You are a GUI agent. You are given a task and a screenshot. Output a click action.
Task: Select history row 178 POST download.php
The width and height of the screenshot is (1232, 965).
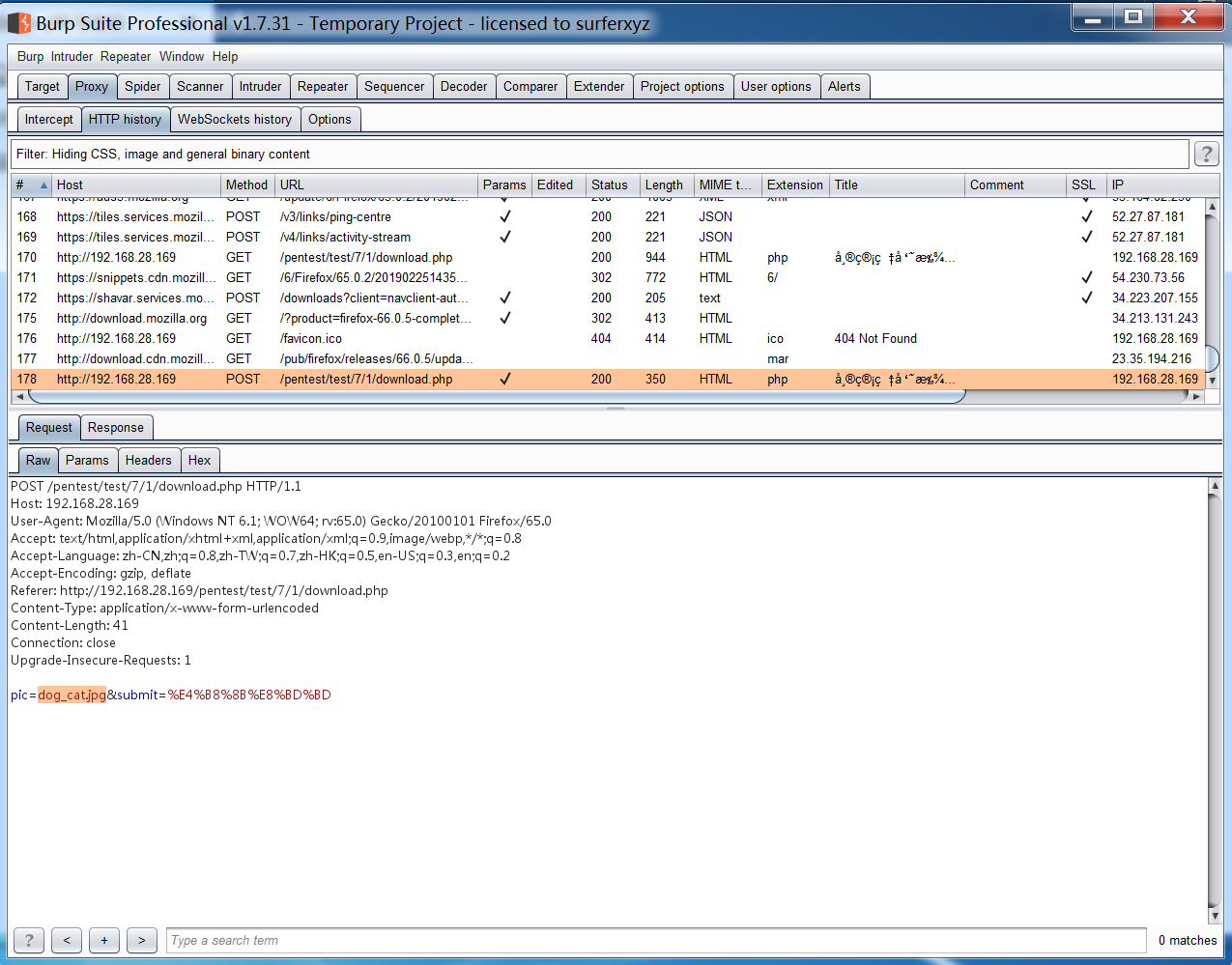pos(609,379)
